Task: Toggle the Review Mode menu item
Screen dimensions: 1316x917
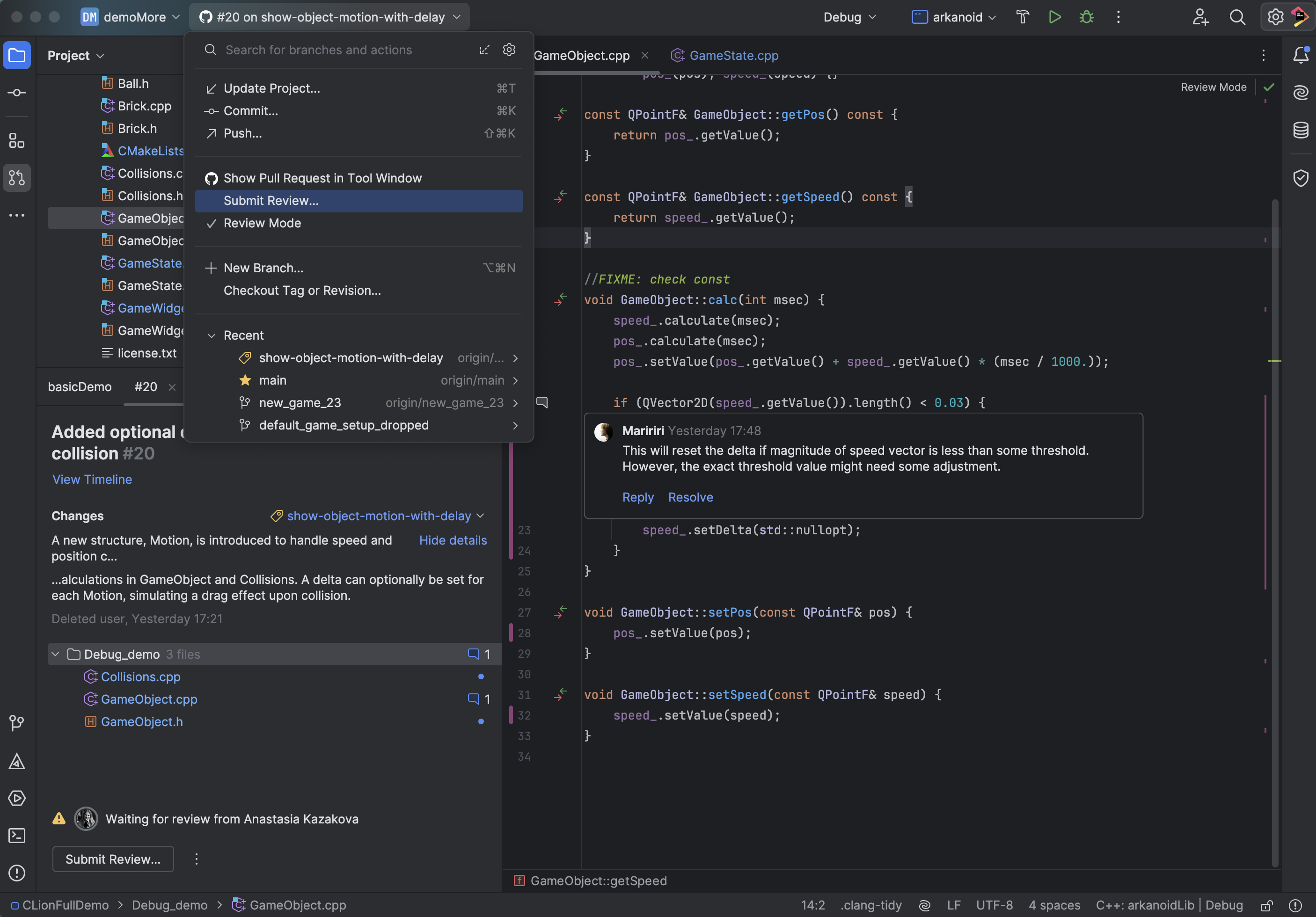Action: pos(262,224)
